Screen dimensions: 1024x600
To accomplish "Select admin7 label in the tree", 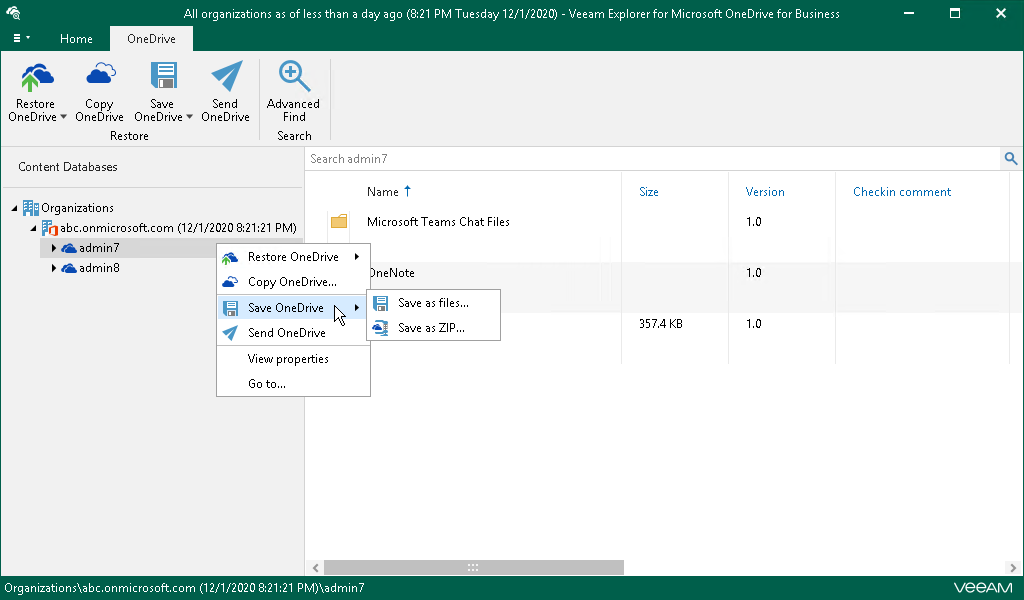I will point(99,248).
